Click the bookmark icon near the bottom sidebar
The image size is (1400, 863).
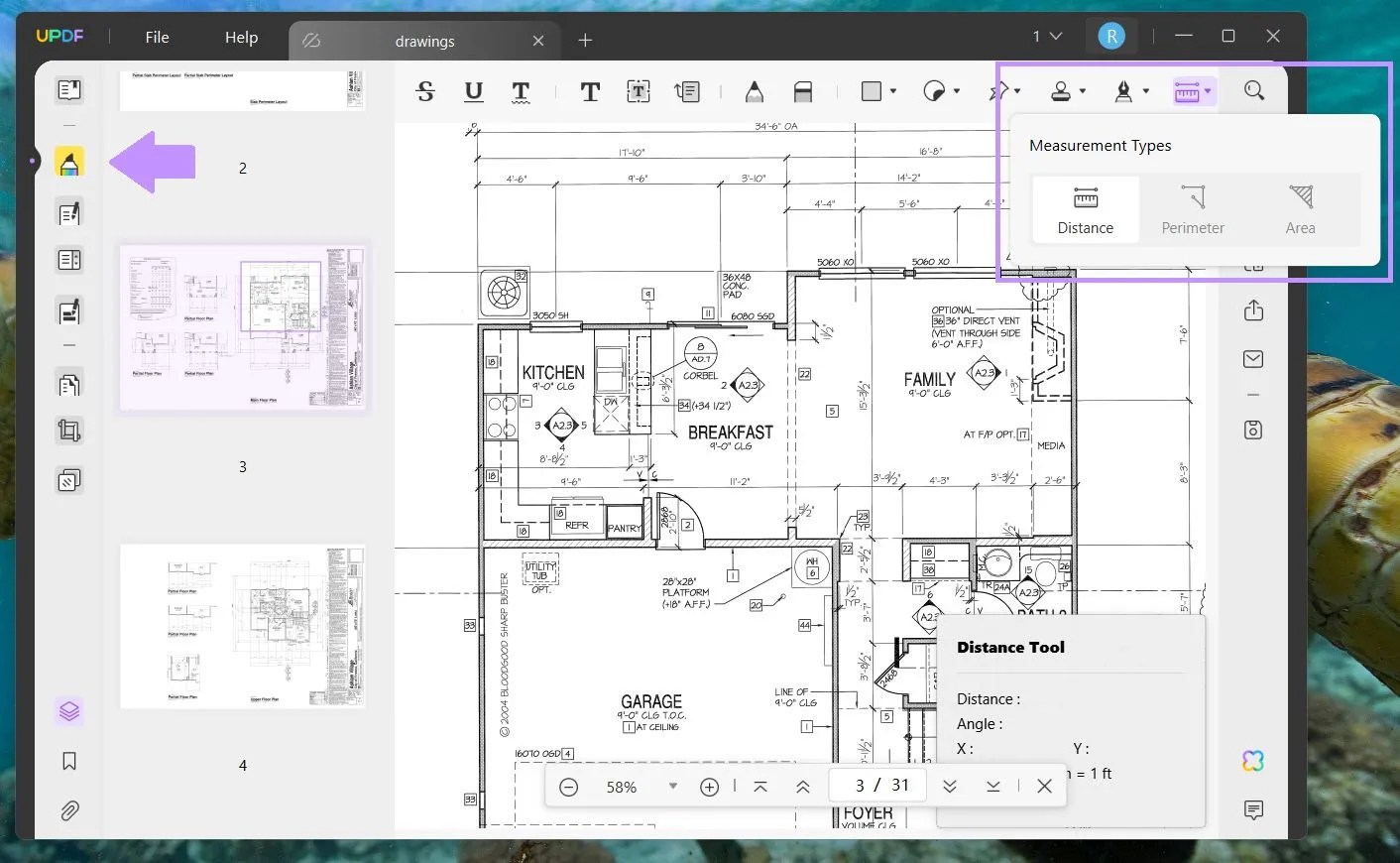tap(69, 760)
